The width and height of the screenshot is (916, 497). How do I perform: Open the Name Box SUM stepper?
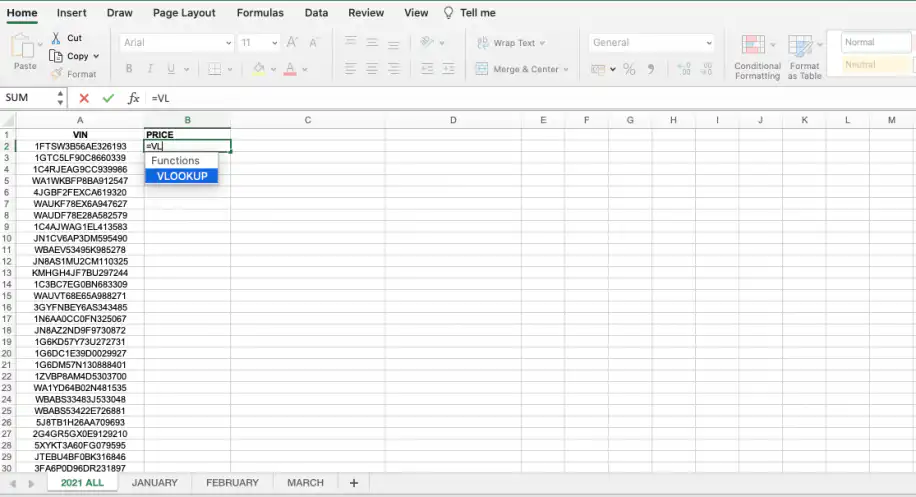[60, 98]
